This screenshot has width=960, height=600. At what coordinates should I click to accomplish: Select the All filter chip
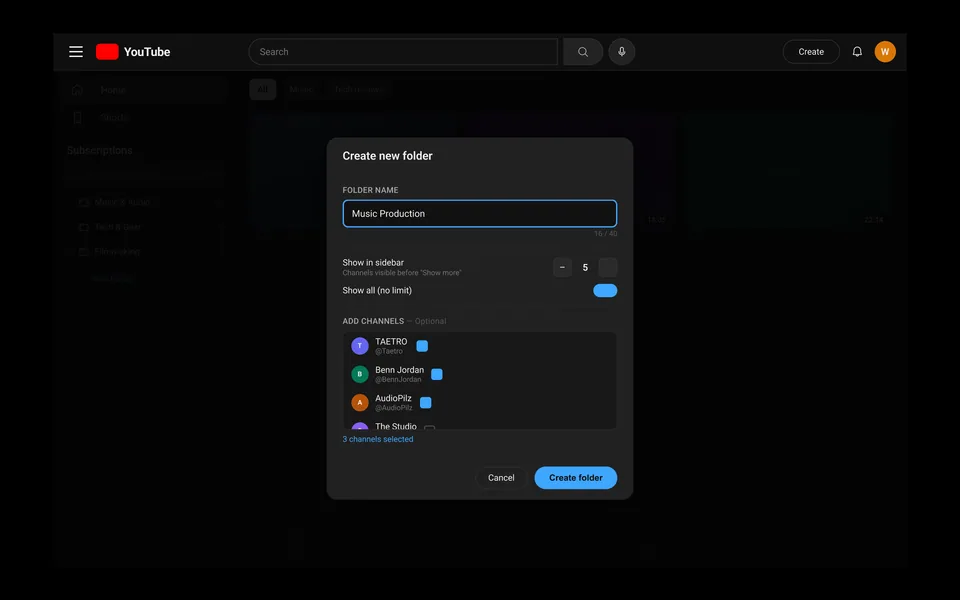click(x=263, y=89)
